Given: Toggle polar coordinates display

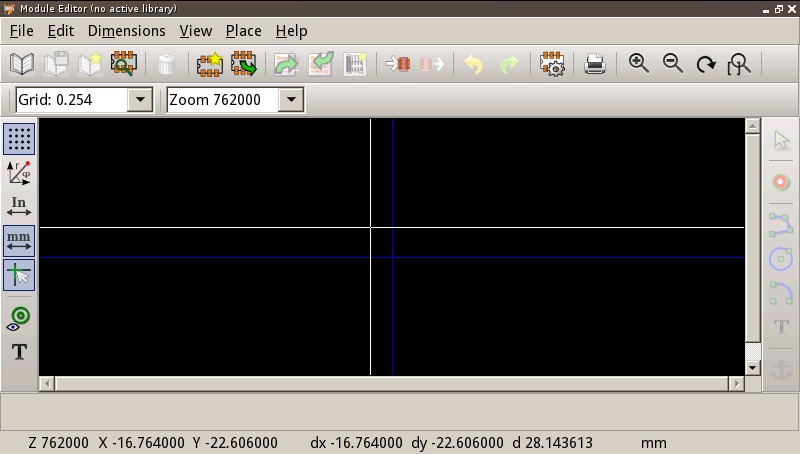Looking at the screenshot, I should tap(19, 173).
